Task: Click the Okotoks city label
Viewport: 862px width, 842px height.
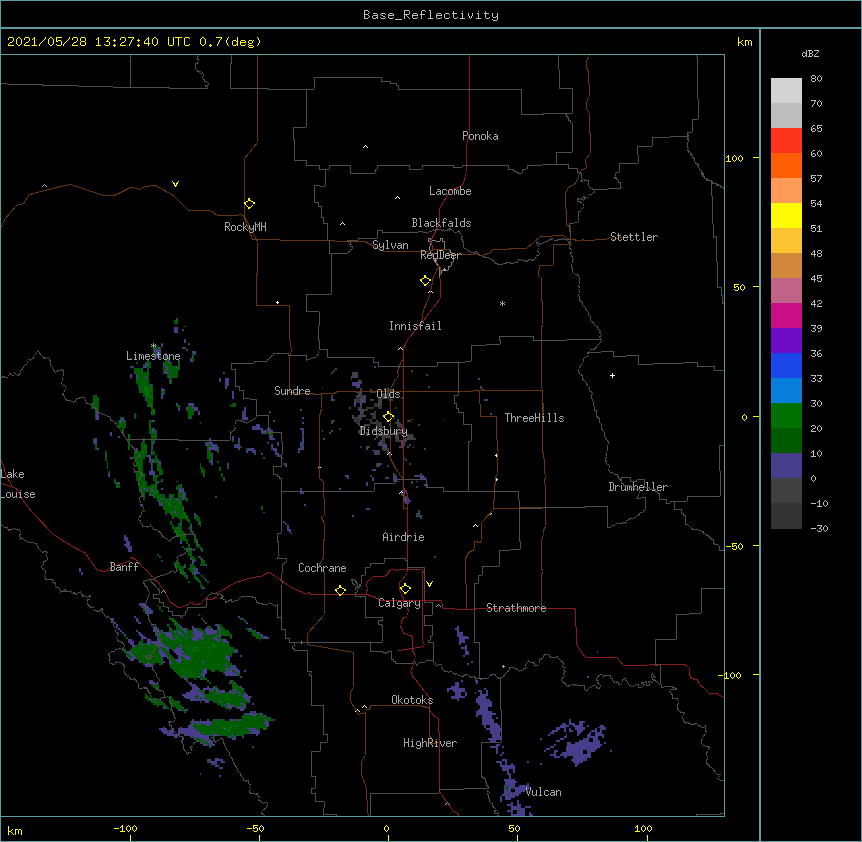Action: 412,700
